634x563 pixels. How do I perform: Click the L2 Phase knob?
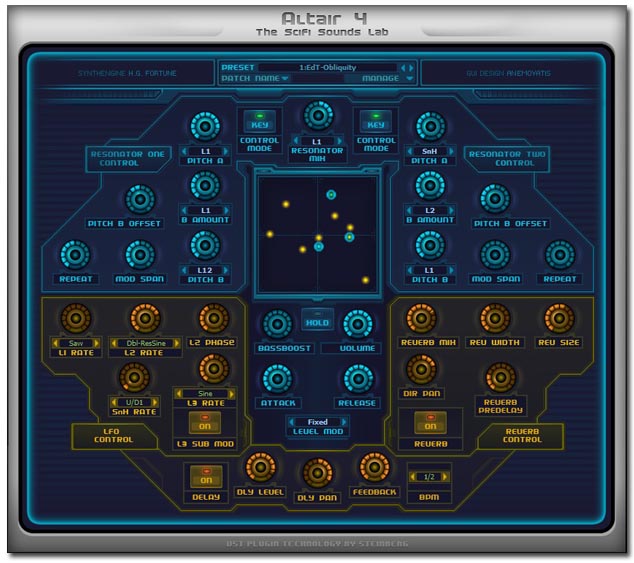(214, 318)
